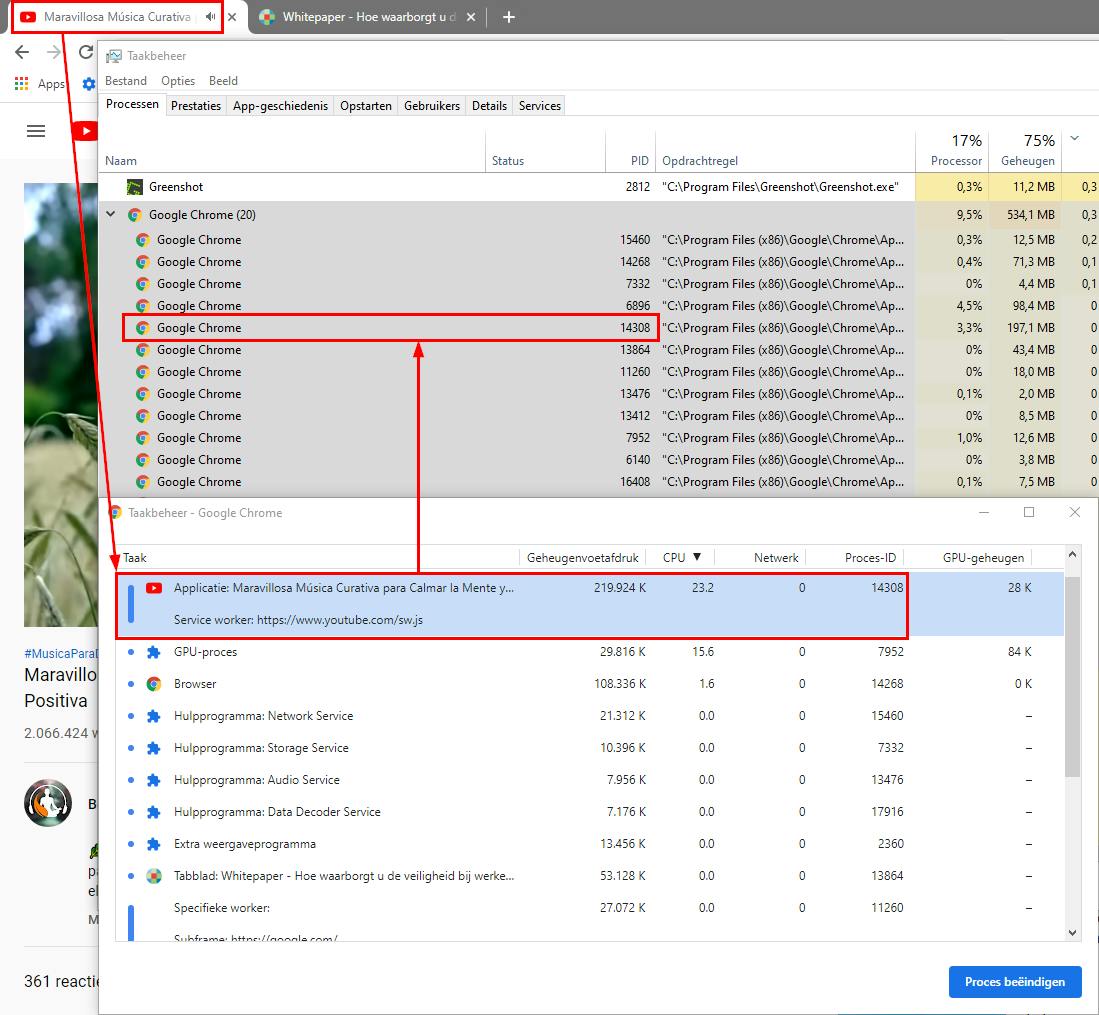This screenshot has height=1015, width=1099.
Task: Click the YouTube logo on the page
Action: tap(86, 131)
